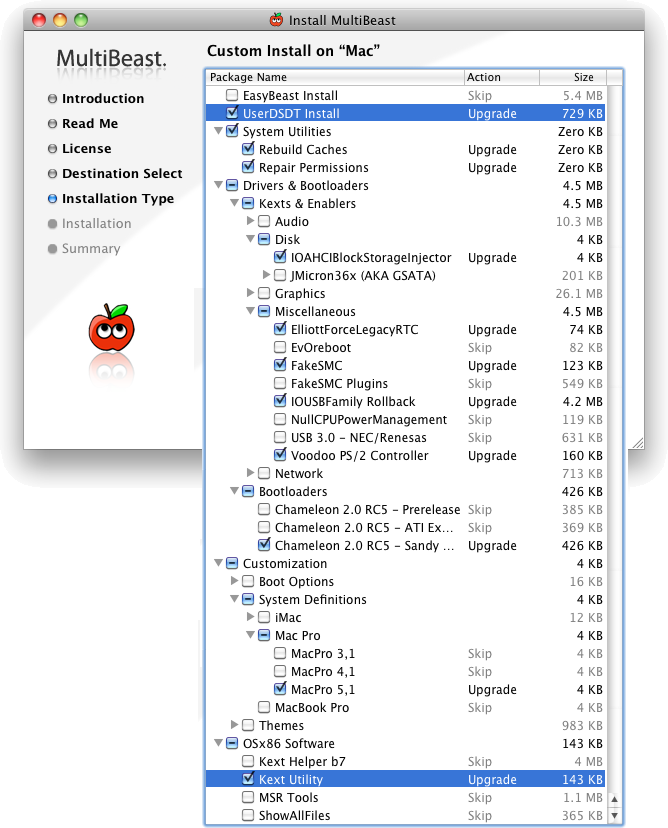
Task: Go to Read Me step
Action: (x=90, y=124)
